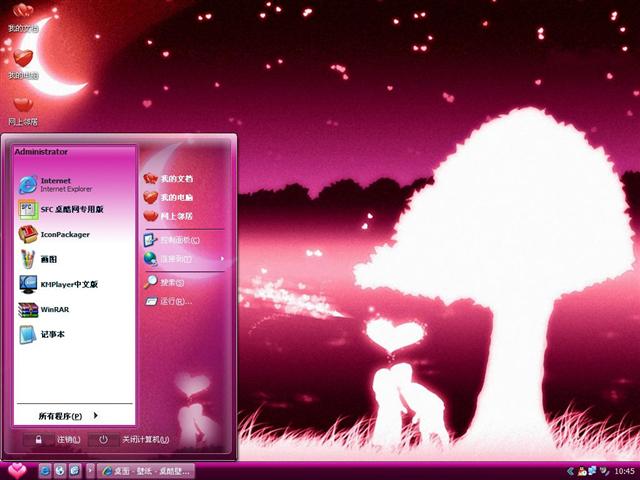Launch SFC 桌酷网专用版 from the Start menu
The height and width of the screenshot is (480, 640).
coord(70,209)
